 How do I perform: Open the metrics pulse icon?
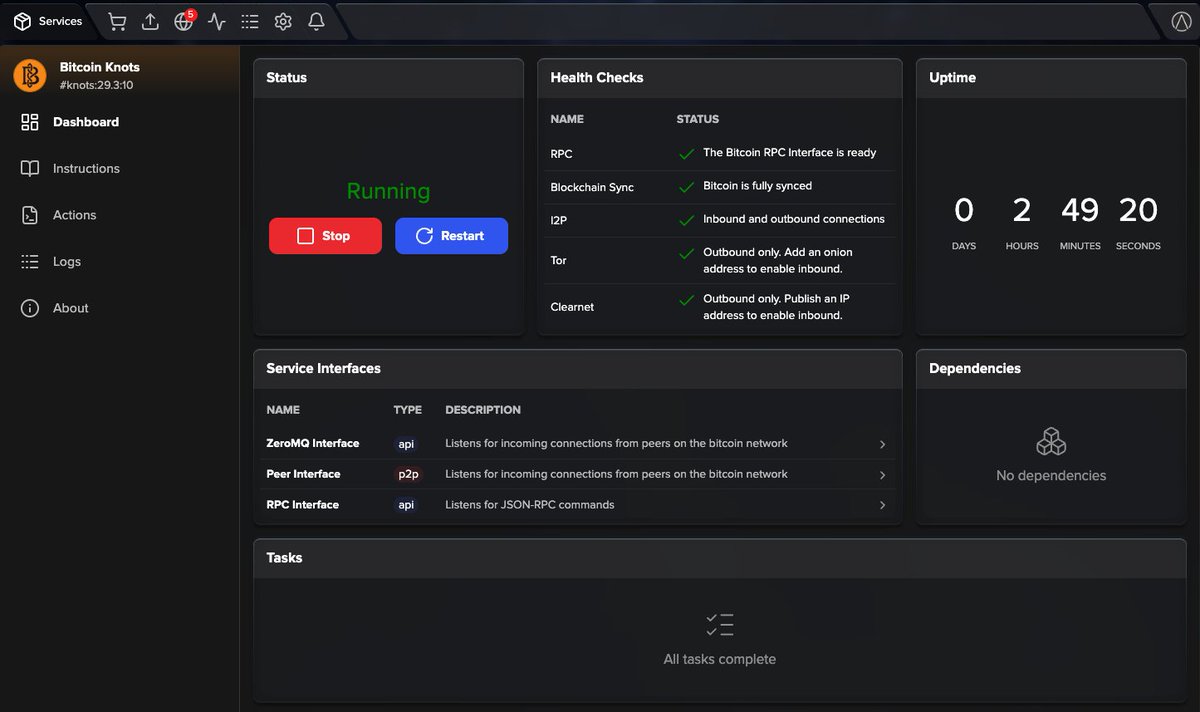click(217, 21)
